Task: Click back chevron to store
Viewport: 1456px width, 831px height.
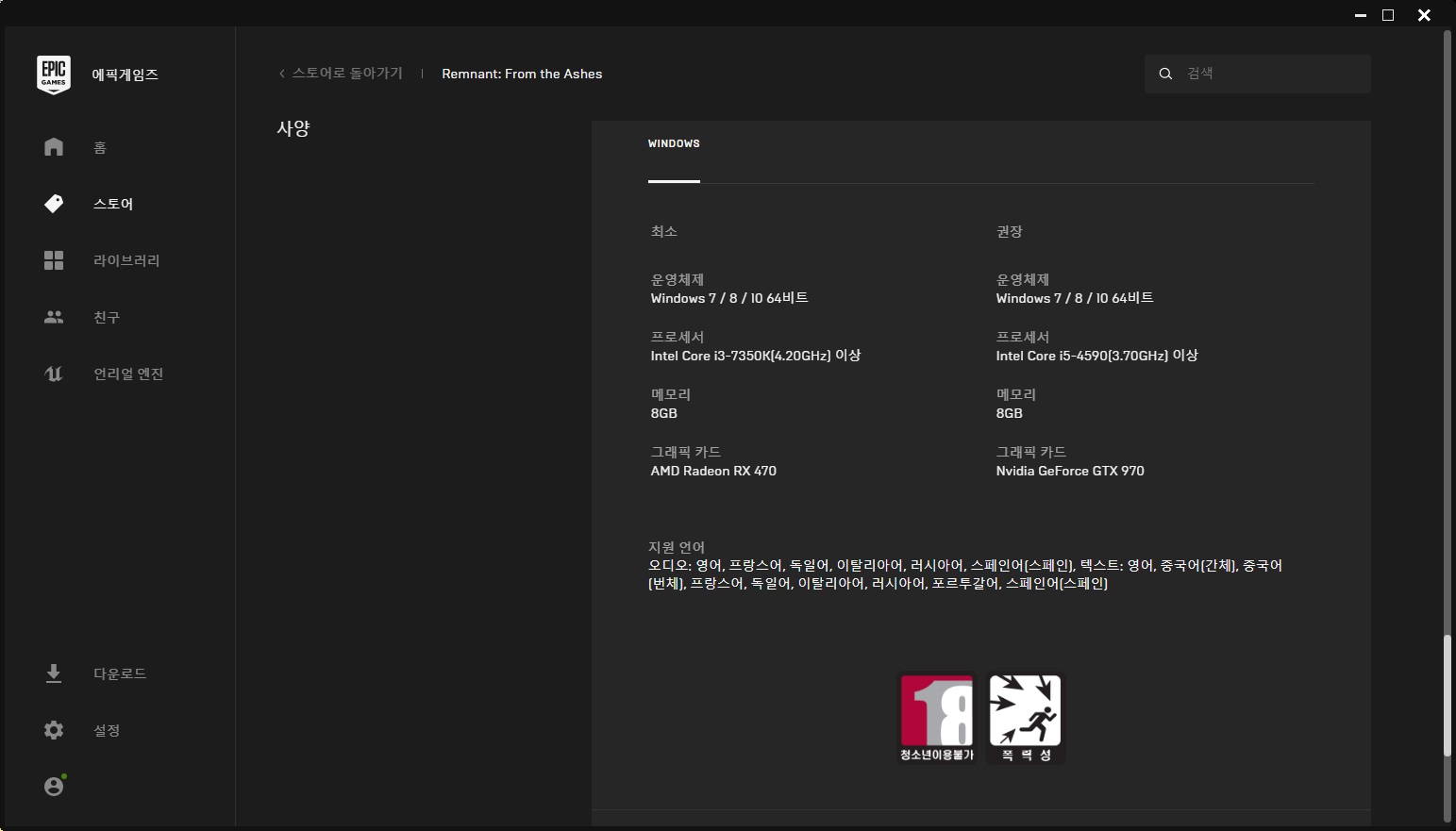Action: click(281, 74)
